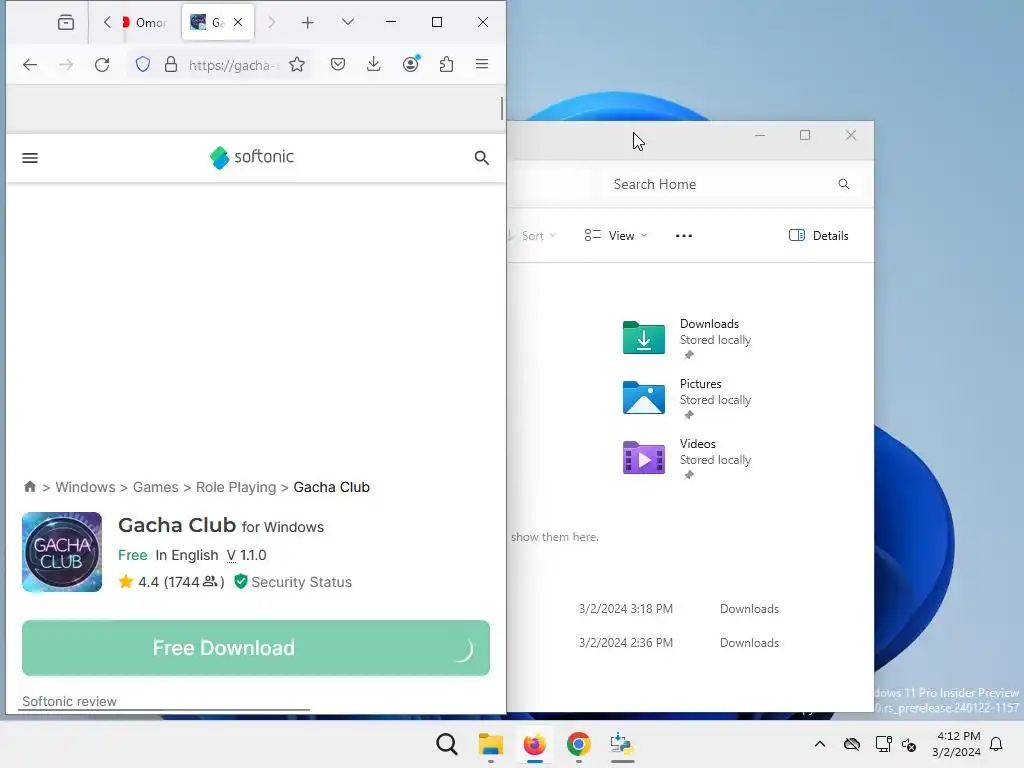Screen dimensions: 1024x768
Task: Go to Softonic home breadcrumb icon
Action: point(30,487)
